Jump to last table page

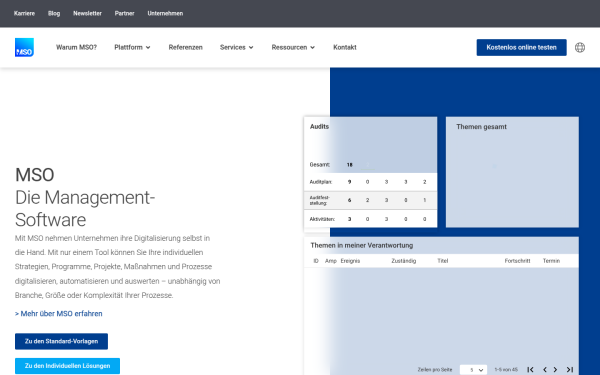569,369
